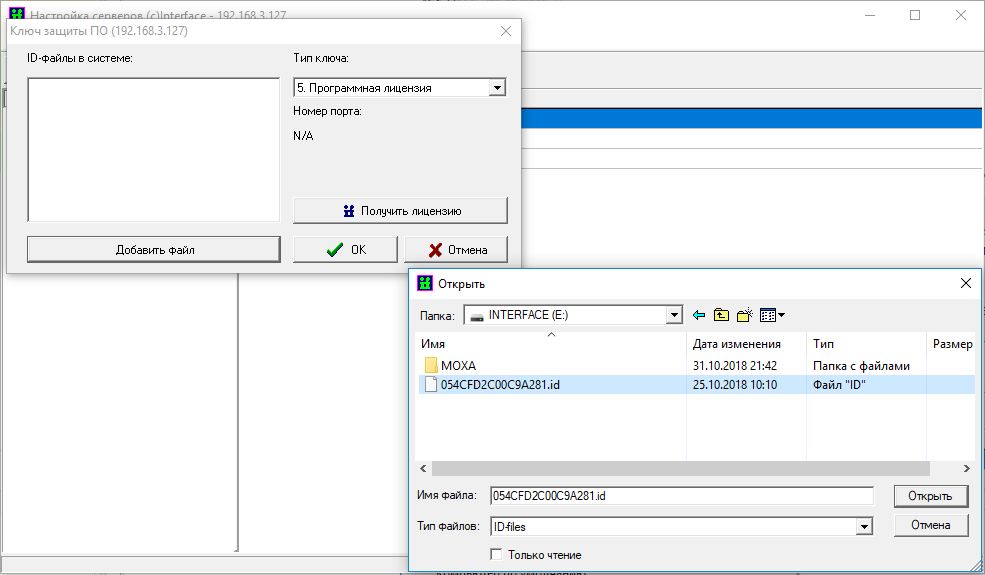Click the MOXA folder icon
Screen dimensions: 985x575
[431, 366]
